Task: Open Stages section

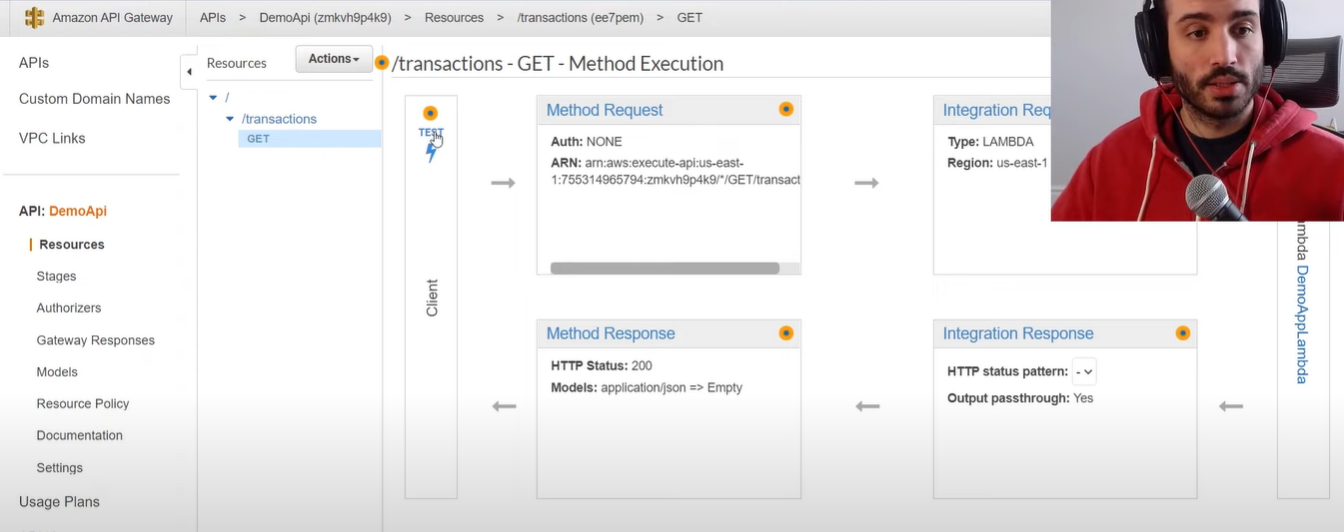Action: tap(56, 276)
